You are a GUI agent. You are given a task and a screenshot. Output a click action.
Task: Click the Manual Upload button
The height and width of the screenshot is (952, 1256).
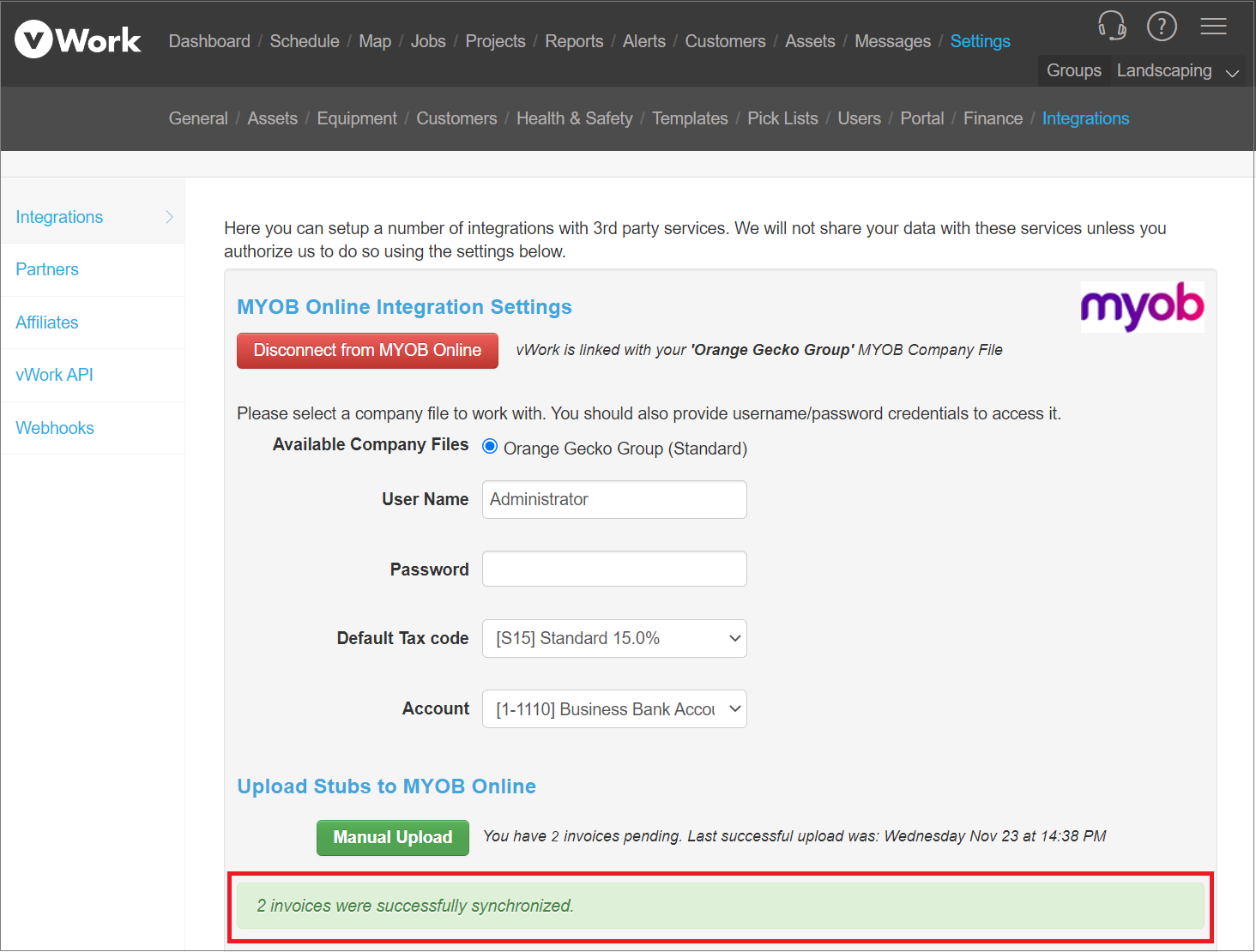pos(393,837)
